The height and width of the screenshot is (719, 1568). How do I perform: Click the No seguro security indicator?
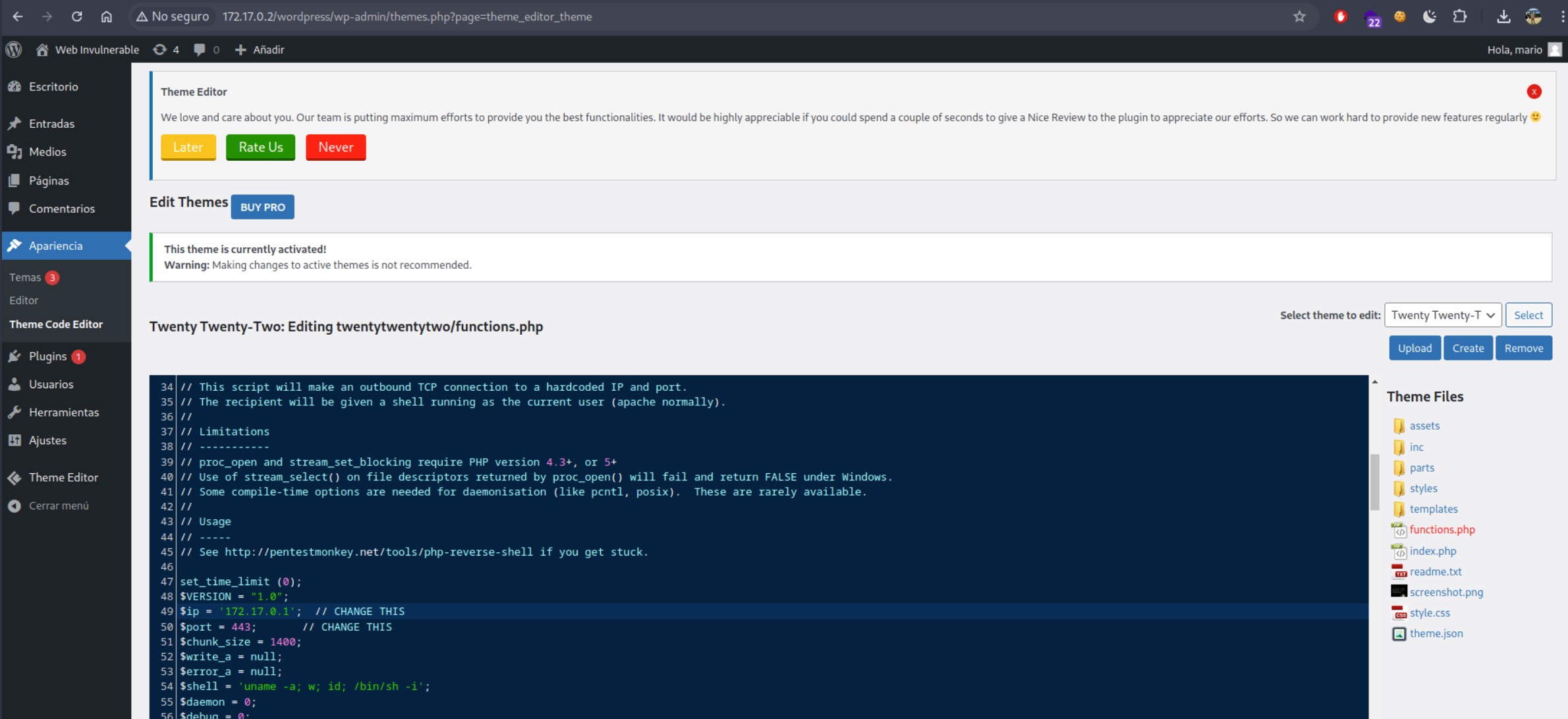173,16
